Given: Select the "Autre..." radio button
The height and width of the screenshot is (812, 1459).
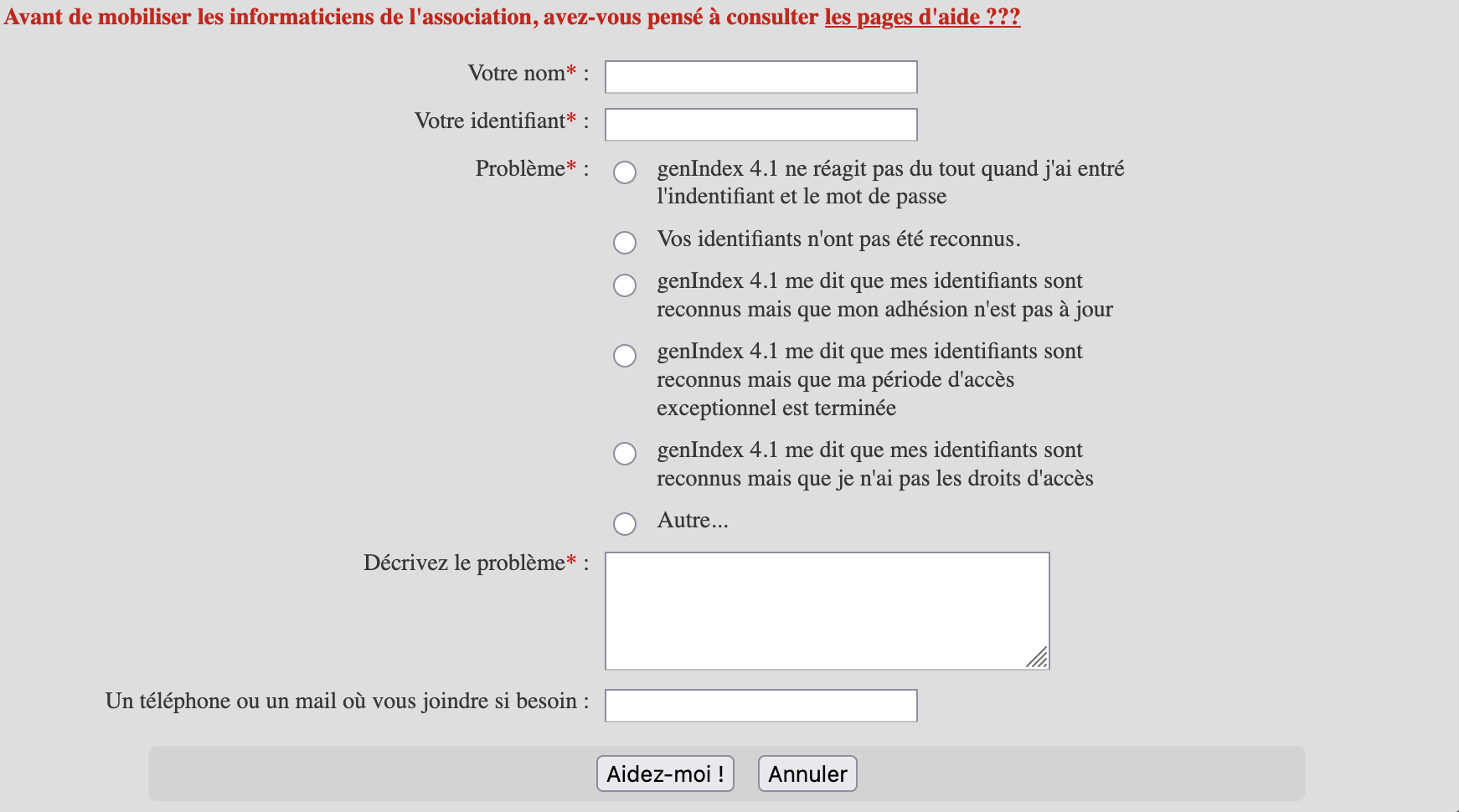Looking at the screenshot, I should pos(625,524).
